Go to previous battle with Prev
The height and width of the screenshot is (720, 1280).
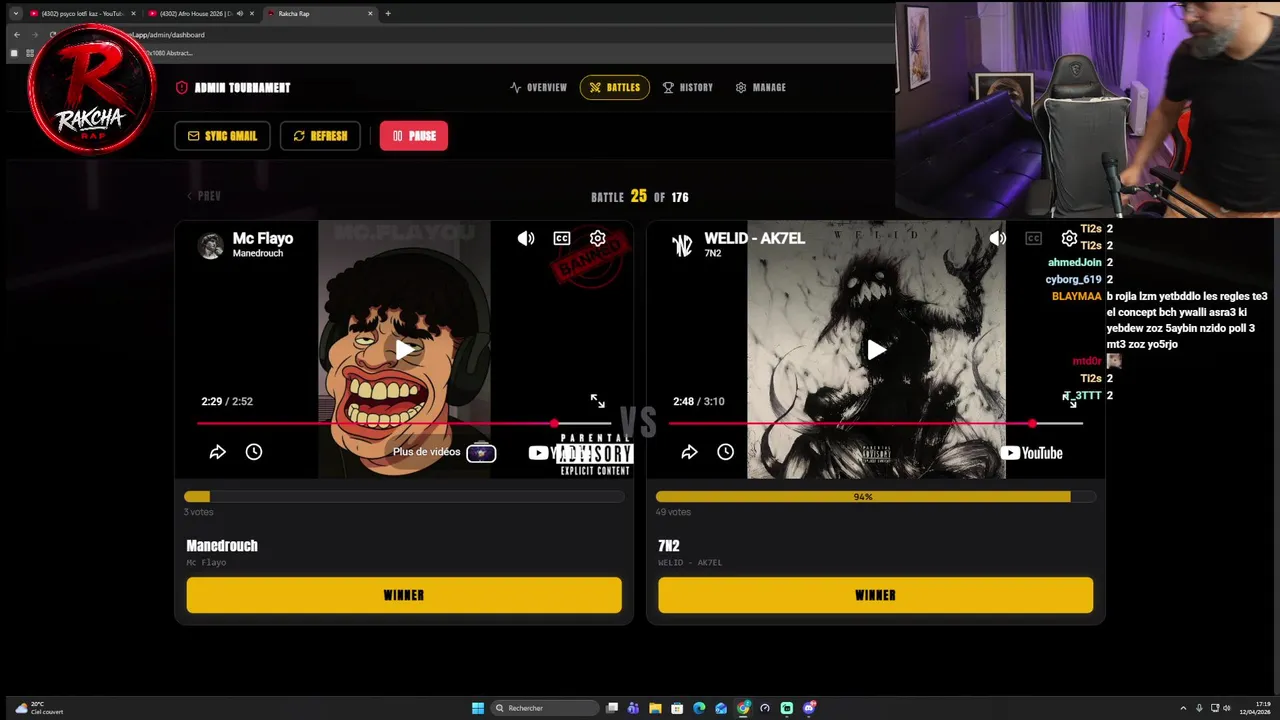coord(204,196)
